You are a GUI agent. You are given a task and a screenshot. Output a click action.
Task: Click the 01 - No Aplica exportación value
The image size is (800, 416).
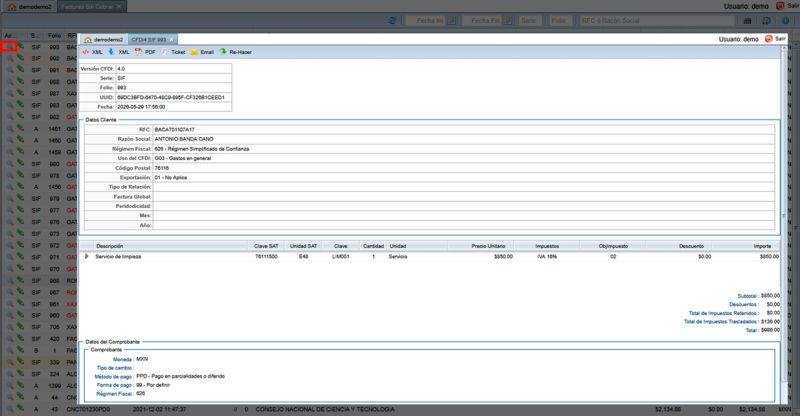point(170,177)
